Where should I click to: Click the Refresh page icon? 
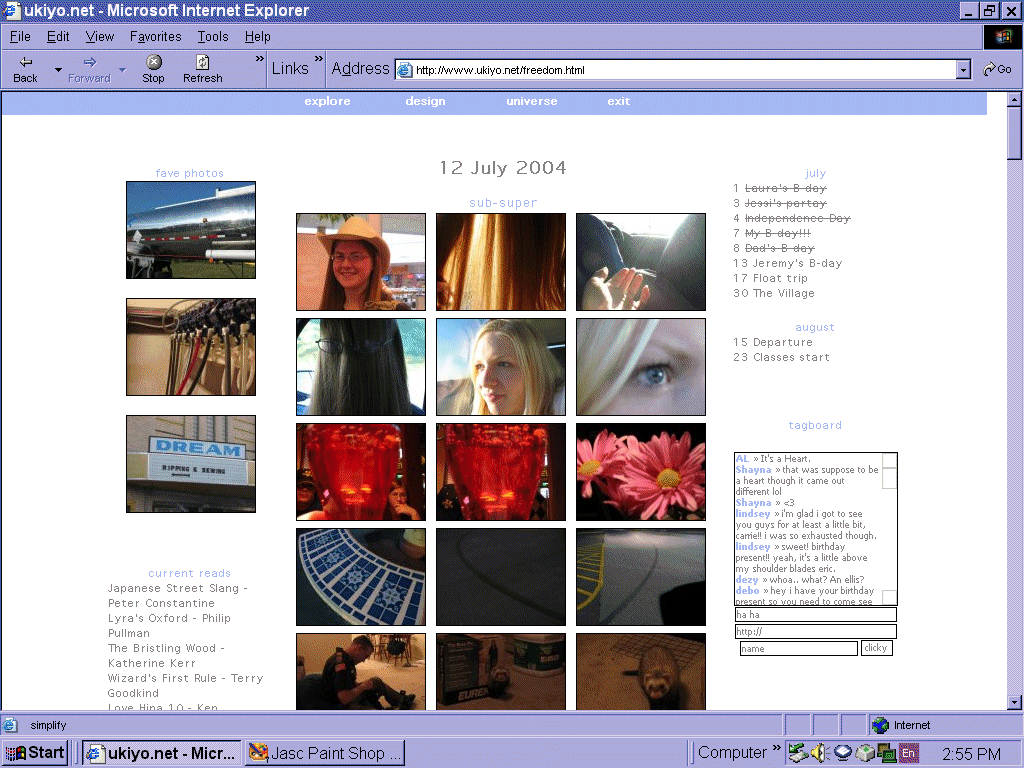click(202, 62)
